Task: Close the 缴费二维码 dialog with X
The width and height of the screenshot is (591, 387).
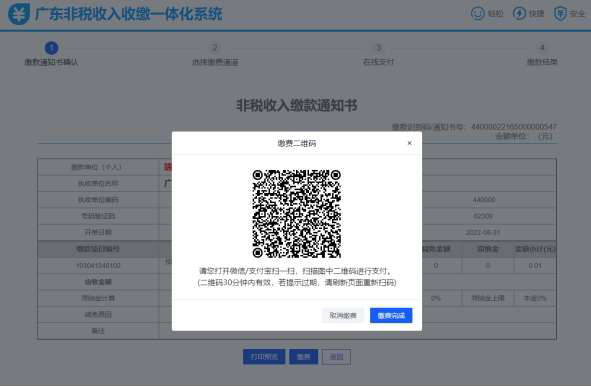Action: tap(409, 143)
